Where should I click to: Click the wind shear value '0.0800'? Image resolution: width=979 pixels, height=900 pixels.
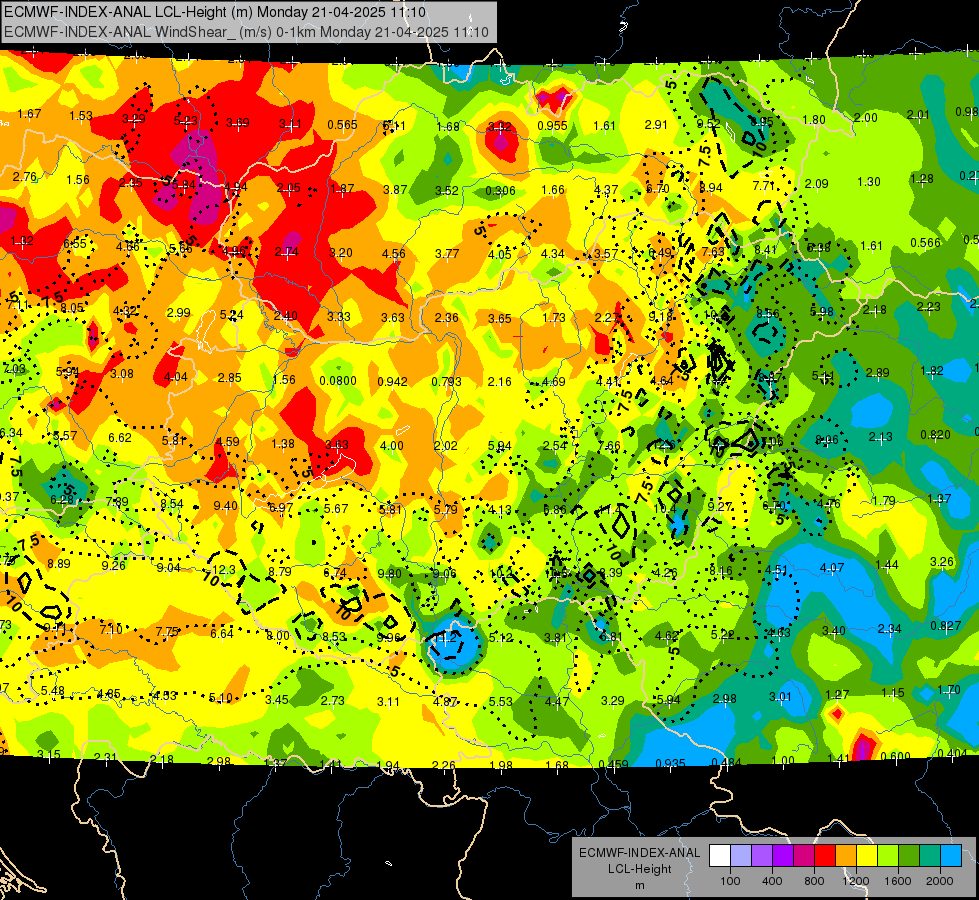338,381
